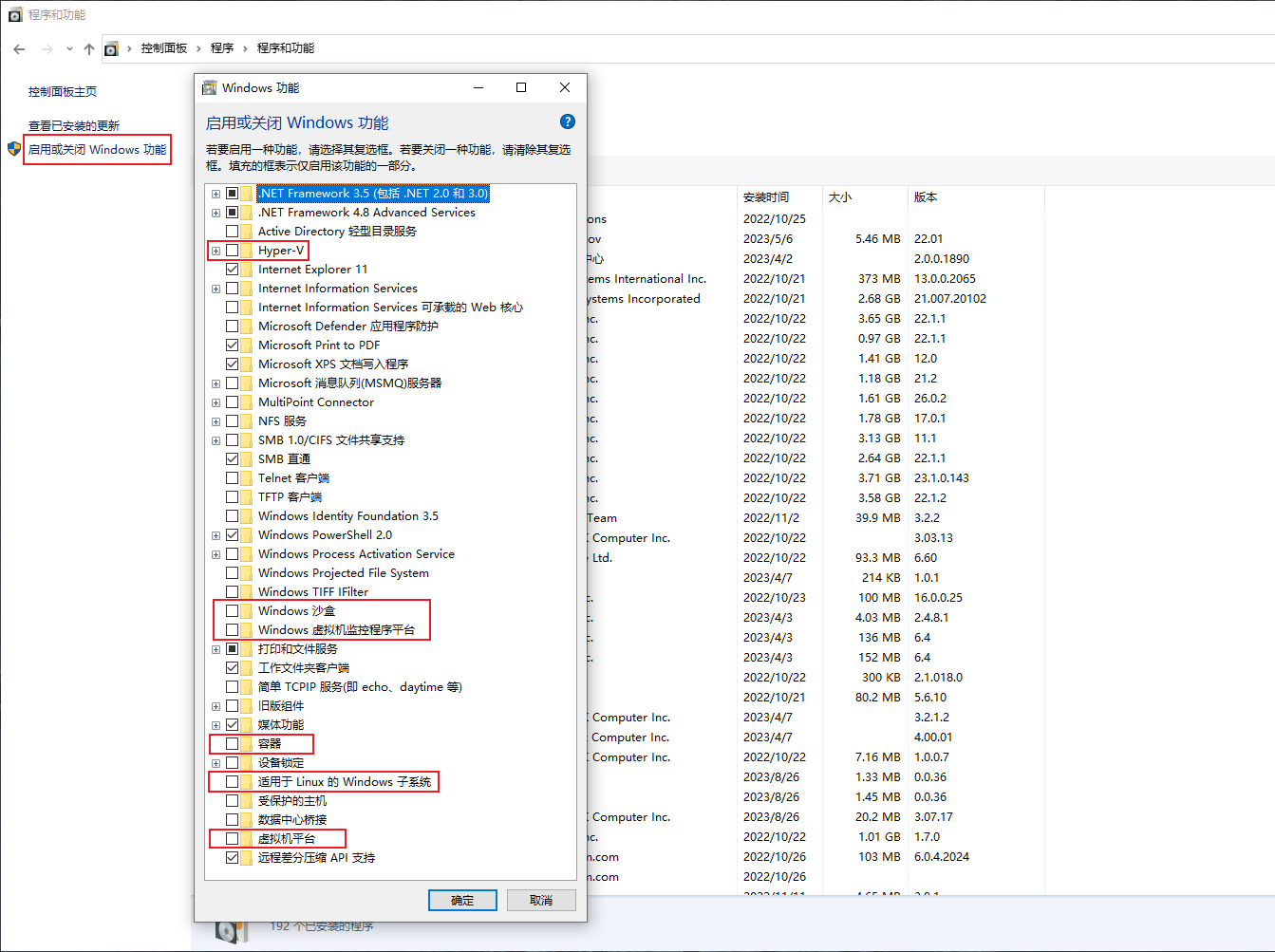Viewport: 1275px width, 952px height.
Task: Click folder icon of 设备锁定
Action: (247, 763)
